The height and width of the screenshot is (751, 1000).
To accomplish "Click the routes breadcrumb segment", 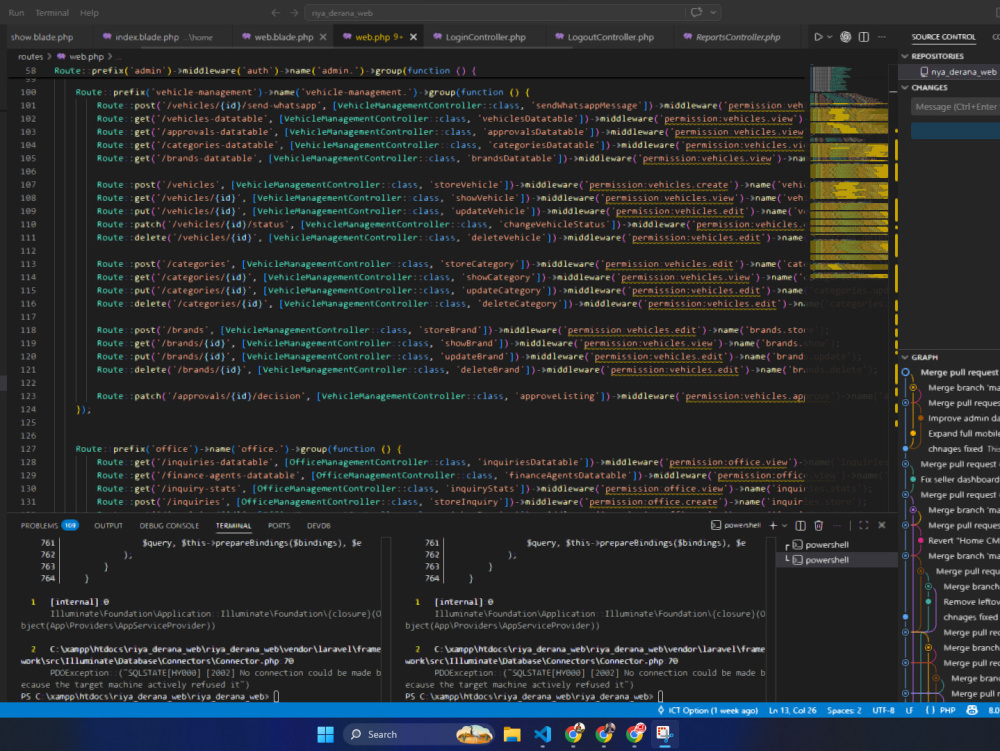I will pyautogui.click(x=31, y=57).
